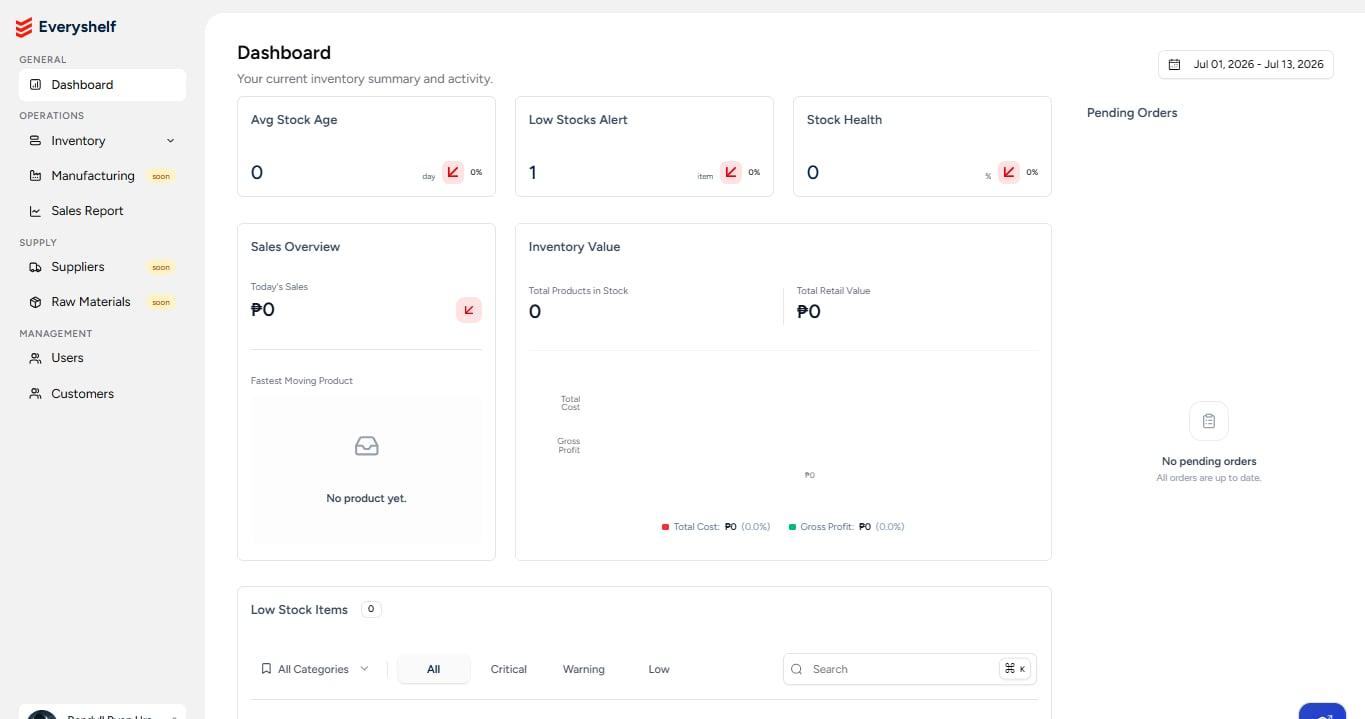The height and width of the screenshot is (719, 1365).
Task: Open the Dashboard sidebar item
Action: coord(102,85)
